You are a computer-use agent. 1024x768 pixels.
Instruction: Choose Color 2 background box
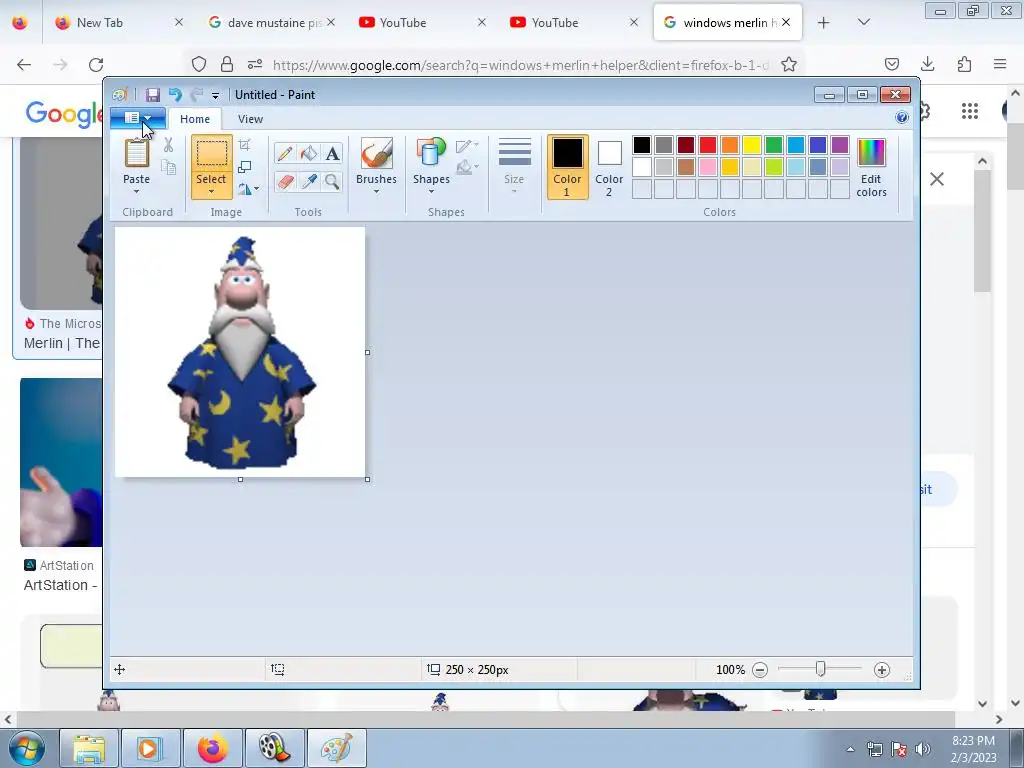[609, 167]
